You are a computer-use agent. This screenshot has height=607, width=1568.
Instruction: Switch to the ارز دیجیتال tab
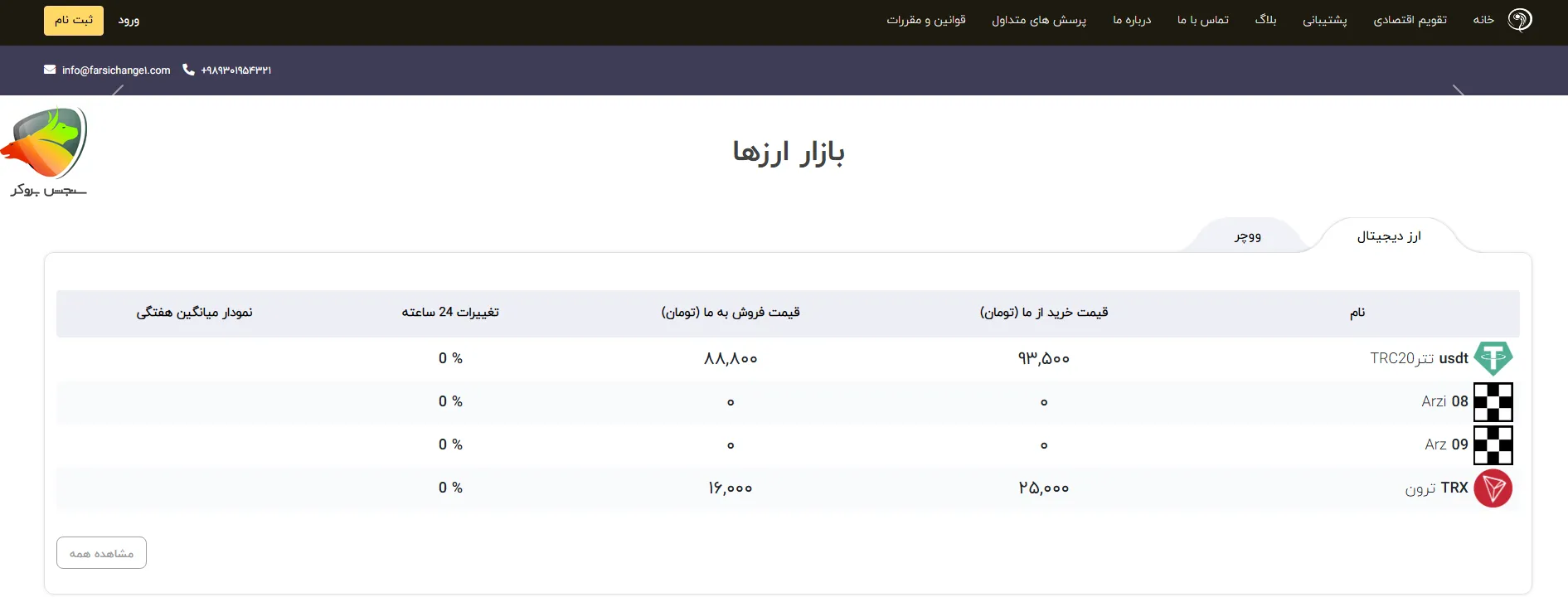click(x=1389, y=236)
